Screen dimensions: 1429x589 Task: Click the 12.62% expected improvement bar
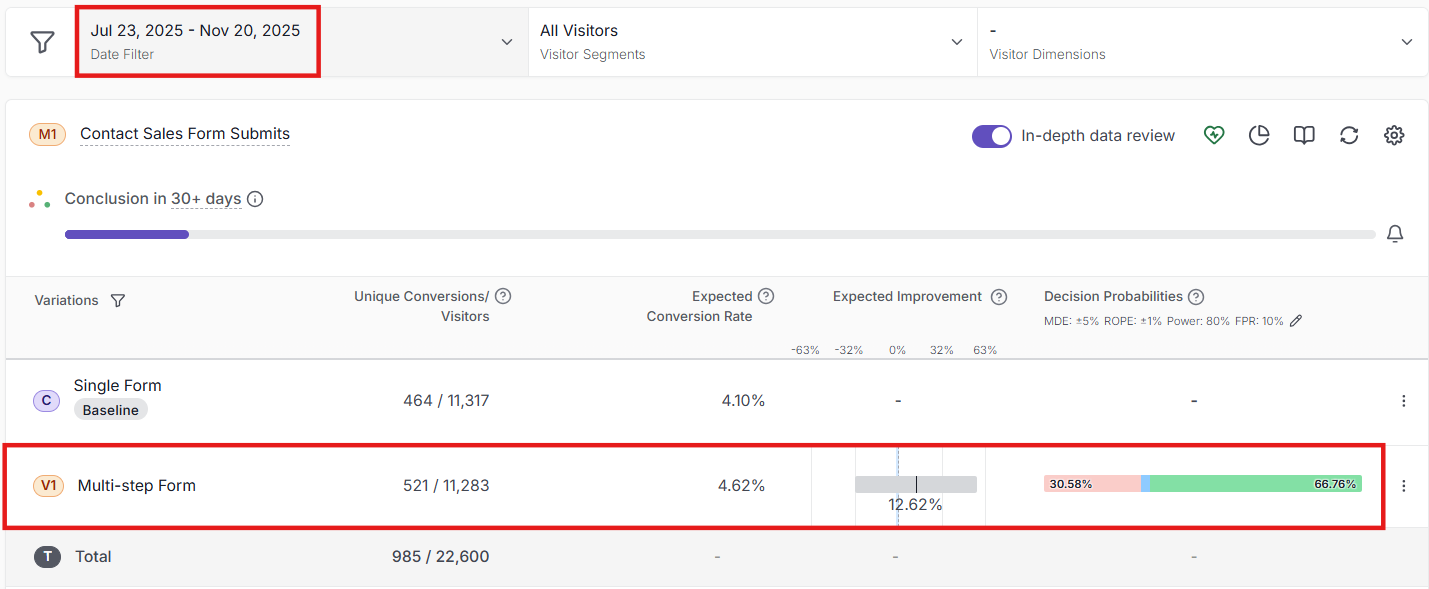tap(916, 485)
